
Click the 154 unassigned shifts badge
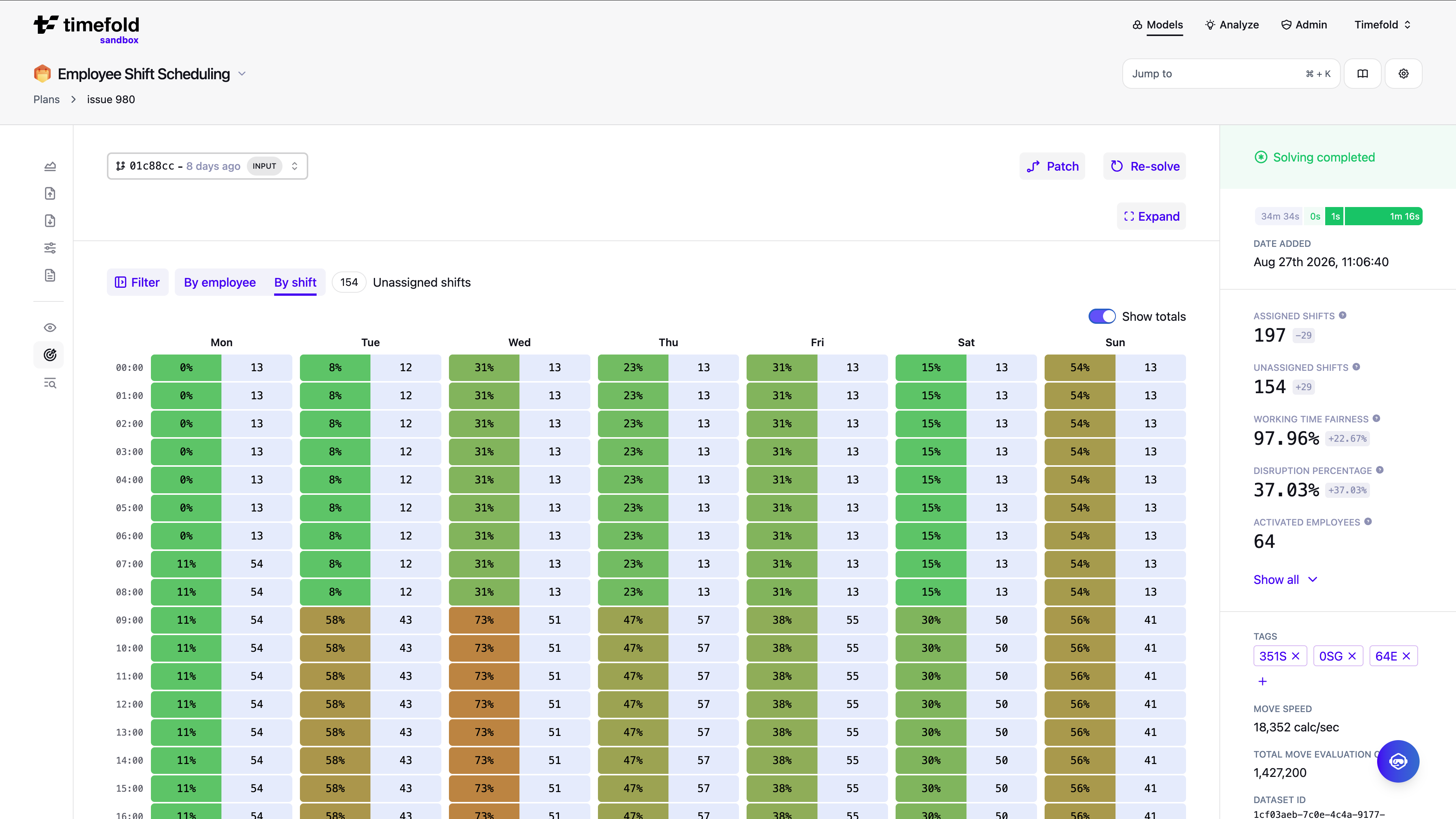pos(349,282)
